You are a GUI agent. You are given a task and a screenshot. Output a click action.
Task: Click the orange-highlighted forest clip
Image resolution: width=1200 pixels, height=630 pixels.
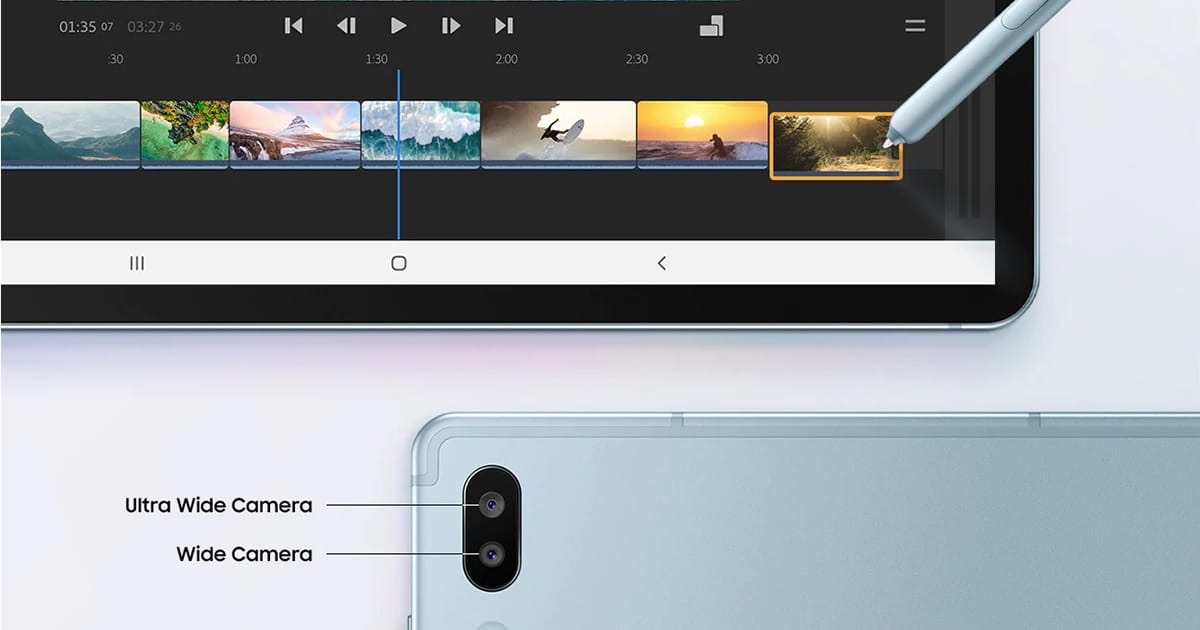click(835, 145)
